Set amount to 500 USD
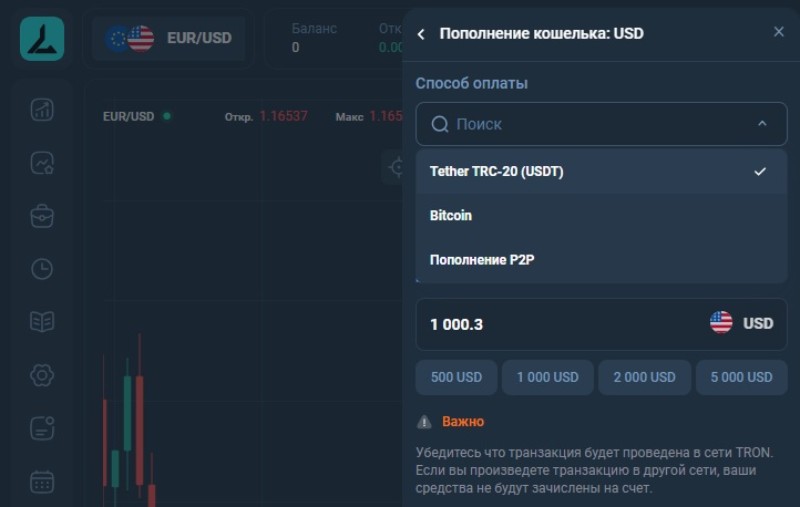This screenshot has width=800, height=507. click(456, 377)
